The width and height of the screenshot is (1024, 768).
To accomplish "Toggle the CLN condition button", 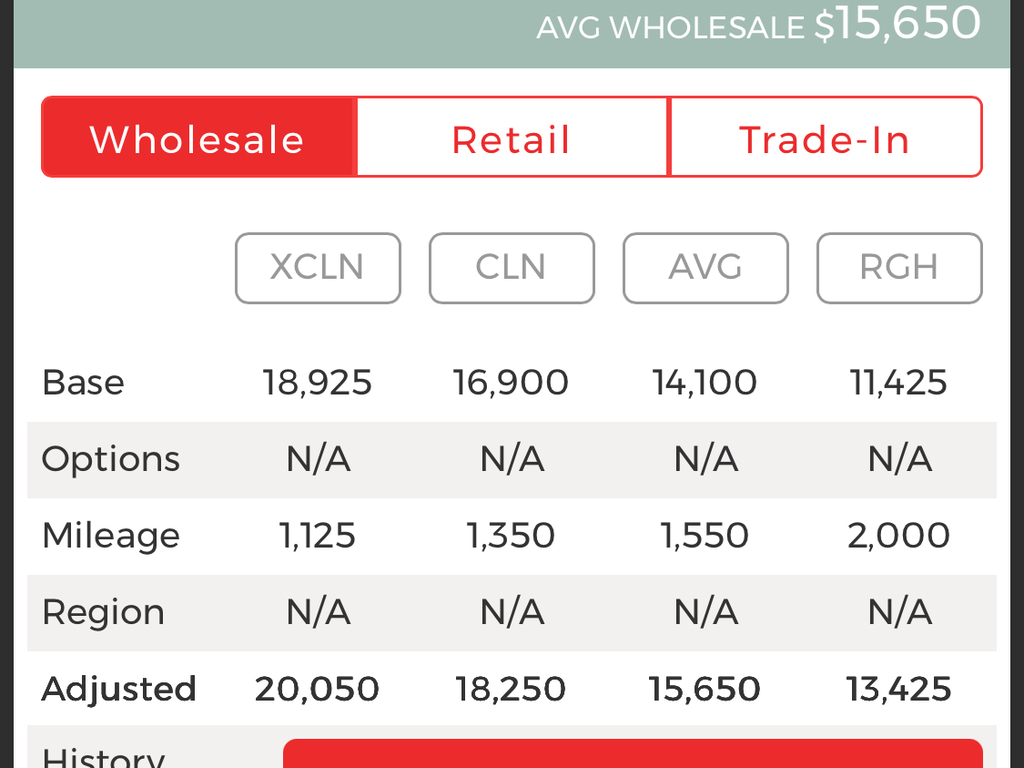I will [511, 268].
